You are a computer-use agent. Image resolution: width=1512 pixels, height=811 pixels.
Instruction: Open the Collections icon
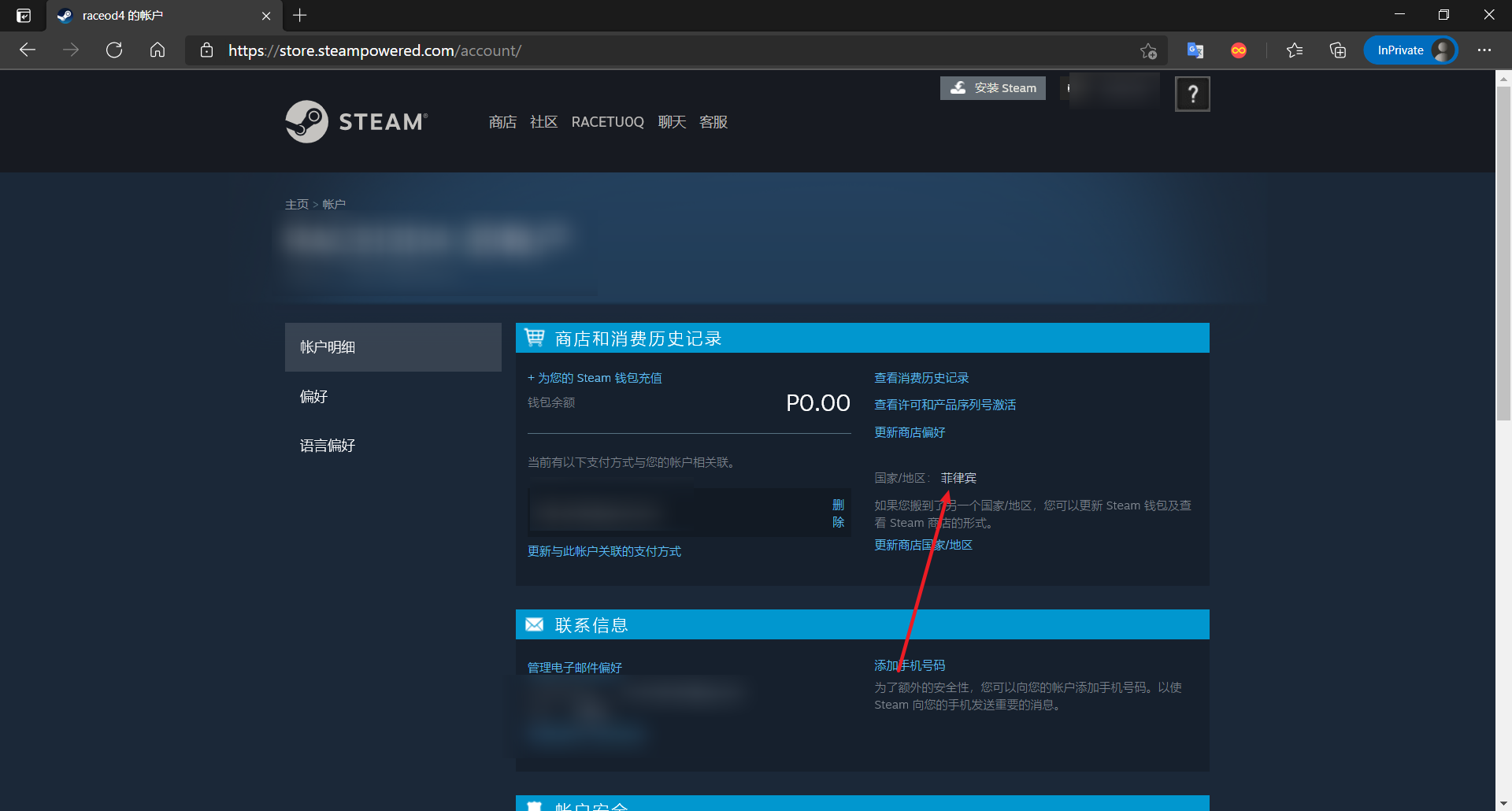[1338, 50]
